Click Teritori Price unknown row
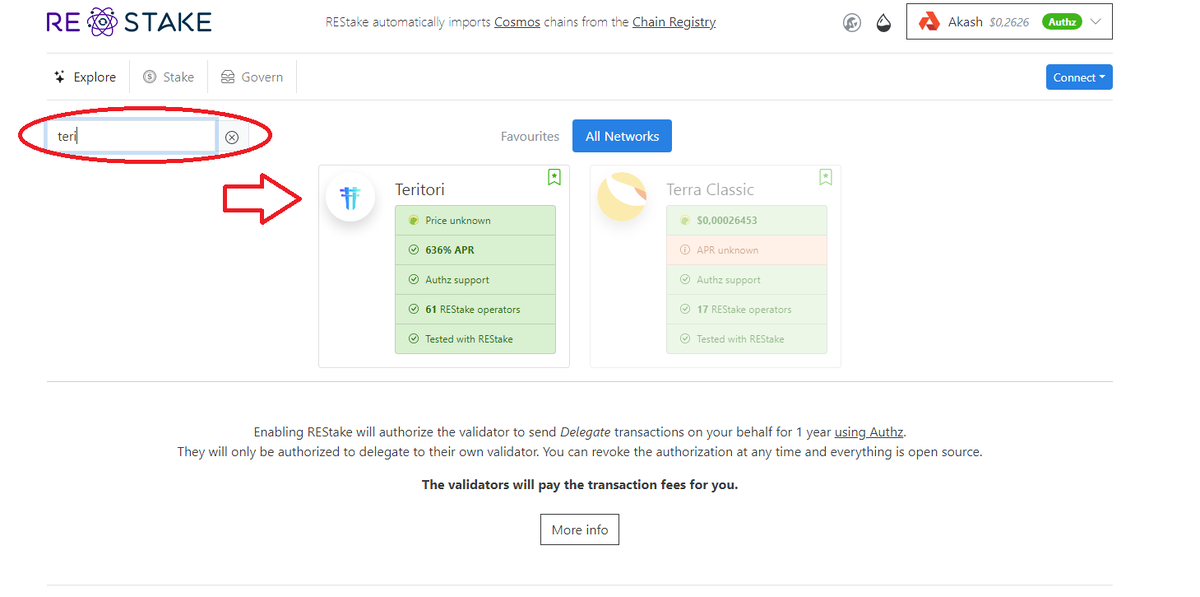The height and width of the screenshot is (597, 1200). (x=475, y=220)
